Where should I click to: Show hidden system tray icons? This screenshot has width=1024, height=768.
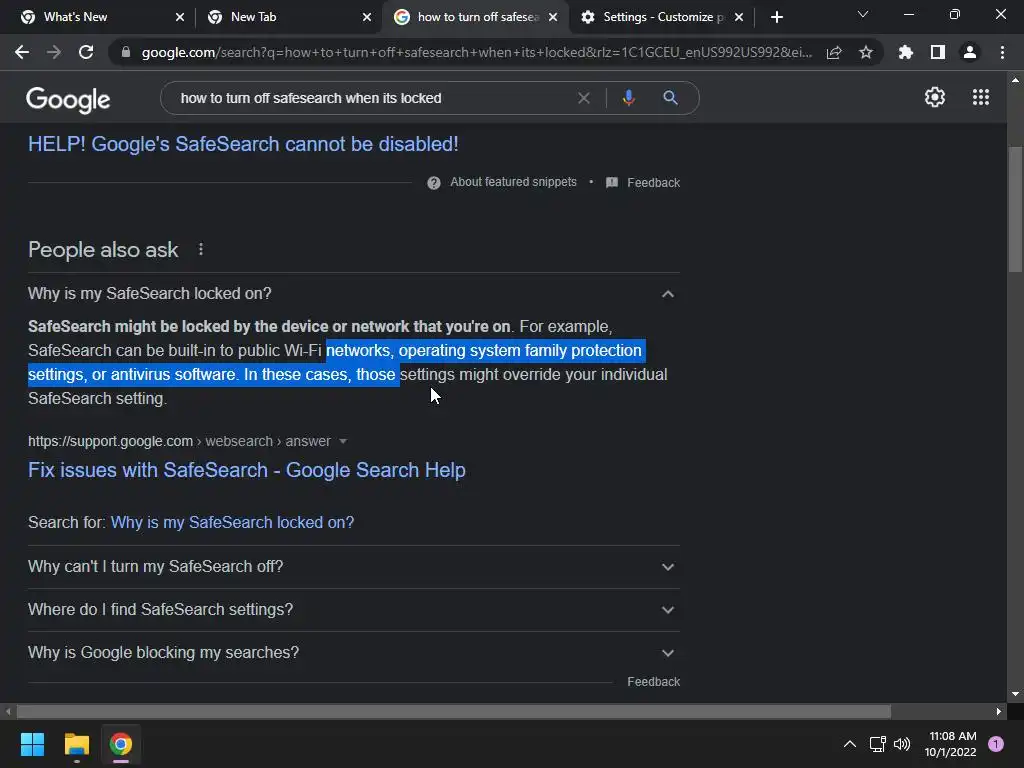coord(850,744)
